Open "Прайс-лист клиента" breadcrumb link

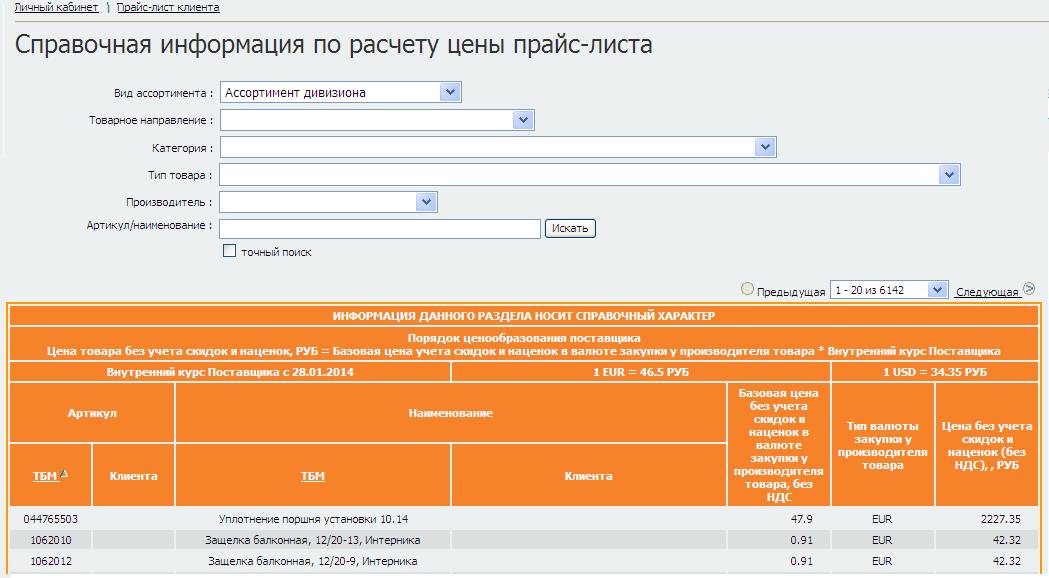click(x=168, y=7)
